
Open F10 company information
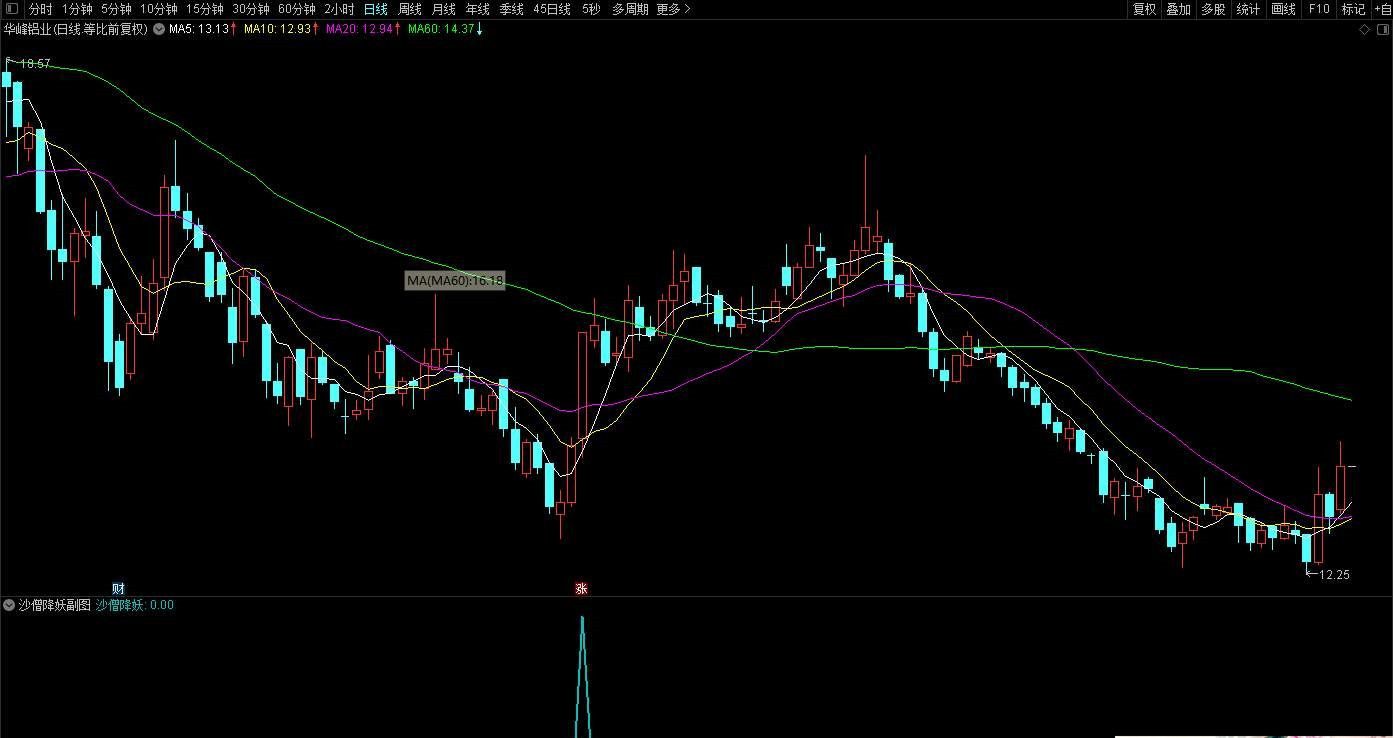[x=1319, y=9]
